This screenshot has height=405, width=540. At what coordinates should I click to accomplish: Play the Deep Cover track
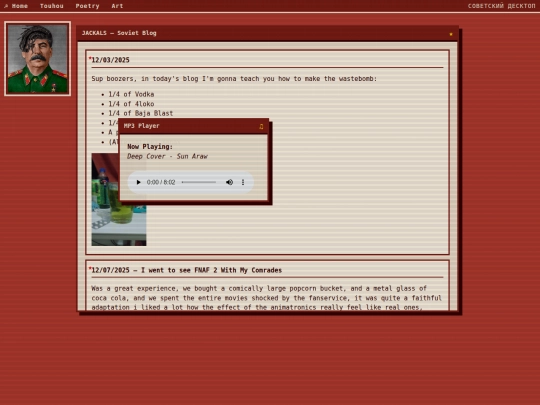pos(138,182)
